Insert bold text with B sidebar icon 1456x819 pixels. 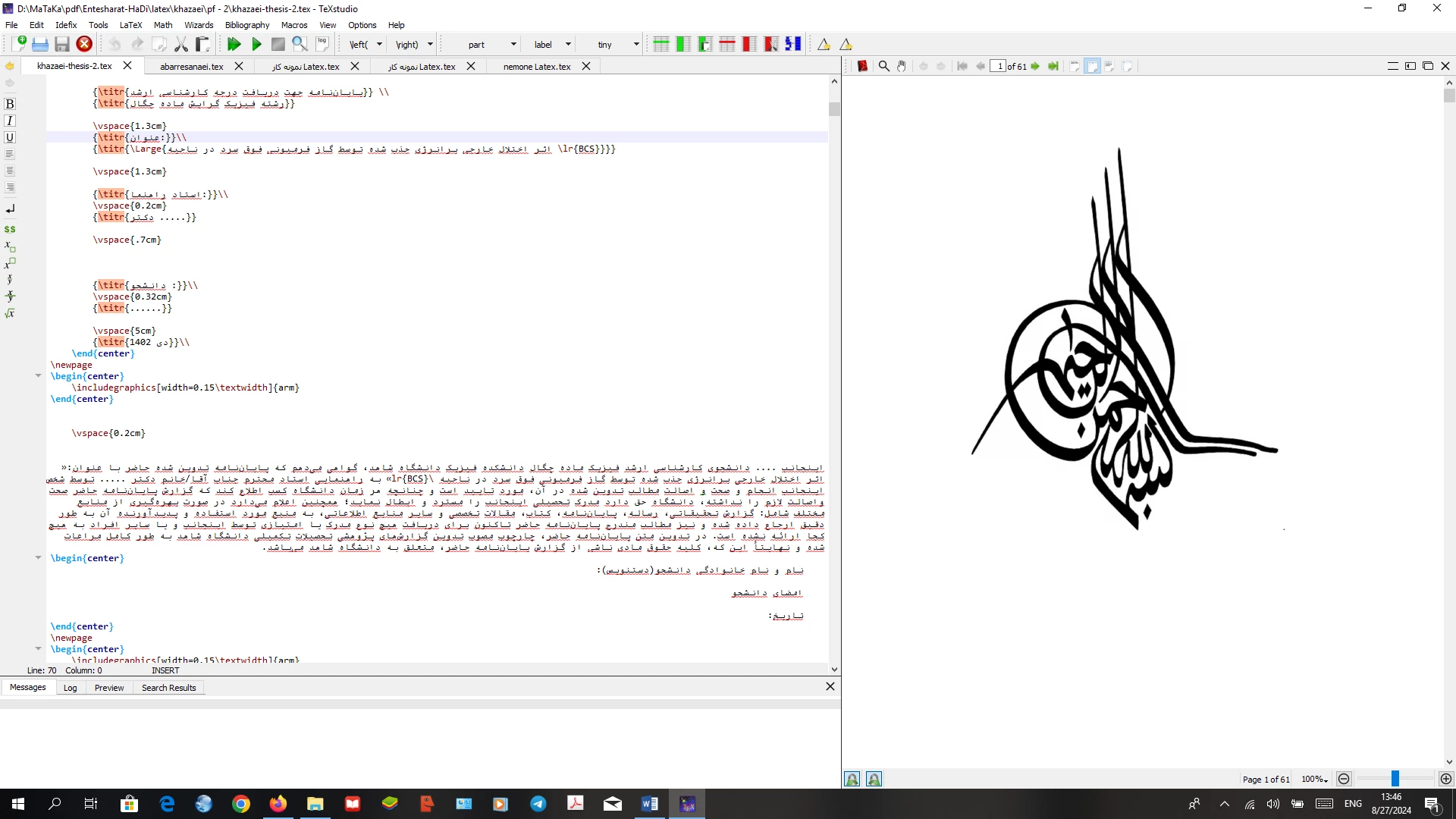(x=10, y=104)
